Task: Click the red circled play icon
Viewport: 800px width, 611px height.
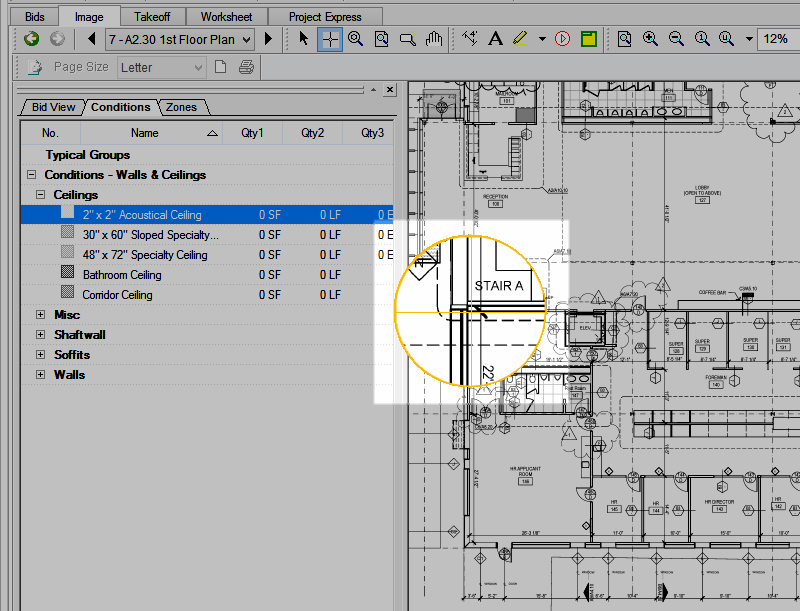Action: (x=562, y=39)
